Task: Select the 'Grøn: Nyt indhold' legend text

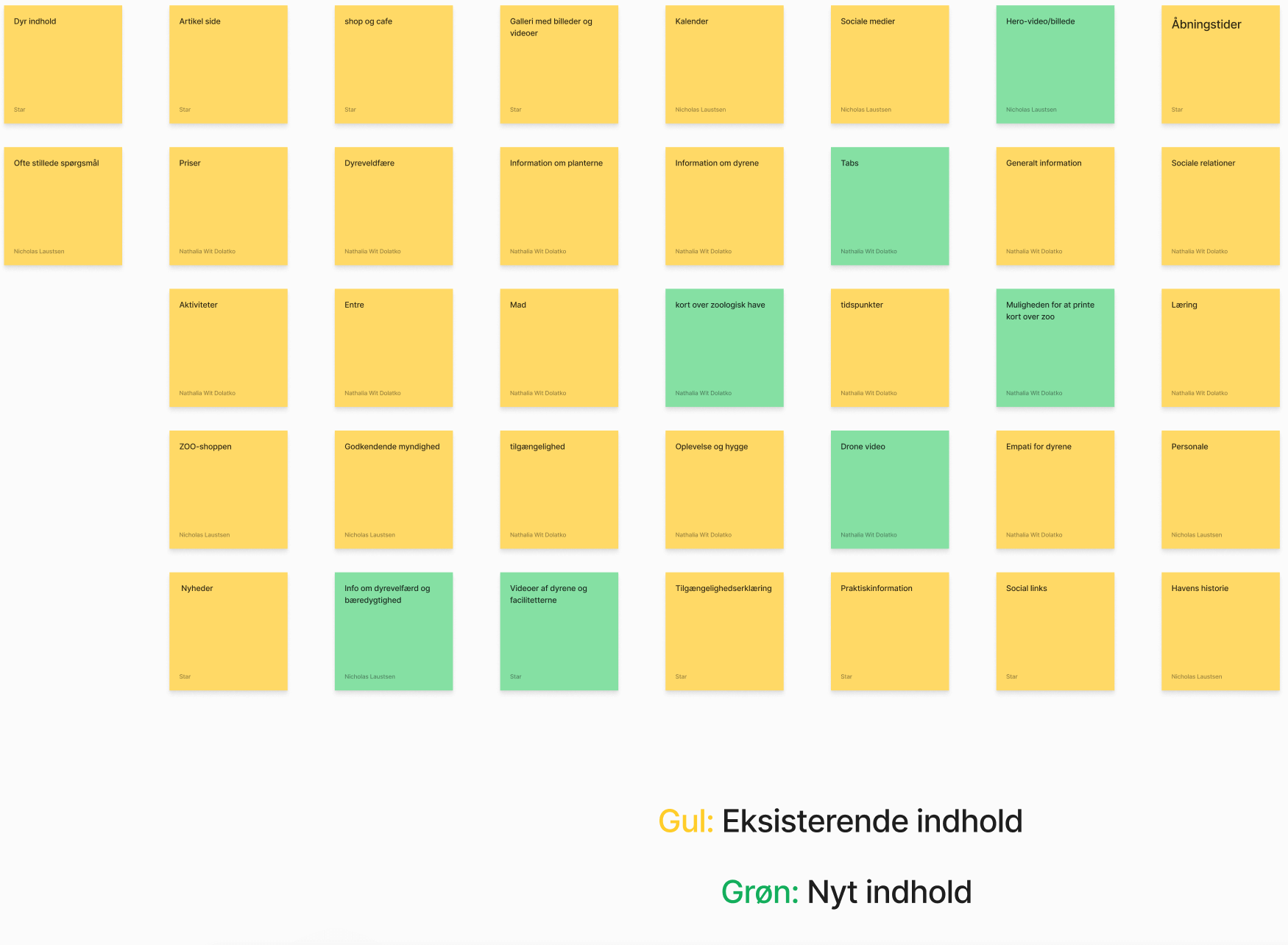Action: pyautogui.click(x=846, y=892)
